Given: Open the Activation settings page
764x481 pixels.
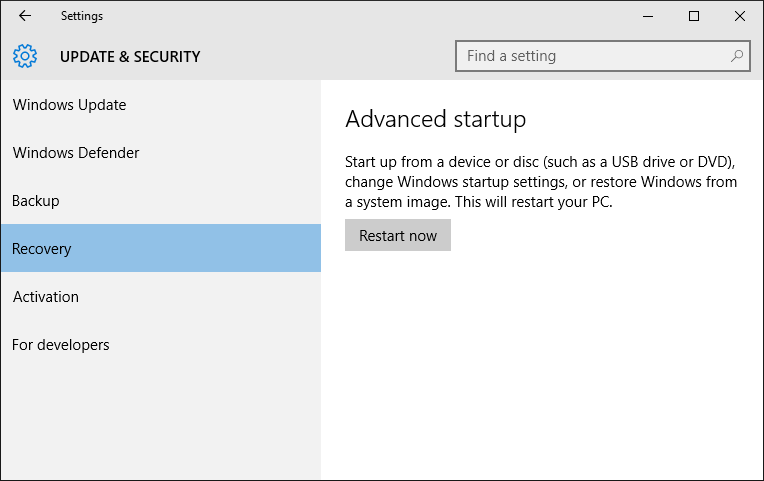Looking at the screenshot, I should tap(46, 297).
